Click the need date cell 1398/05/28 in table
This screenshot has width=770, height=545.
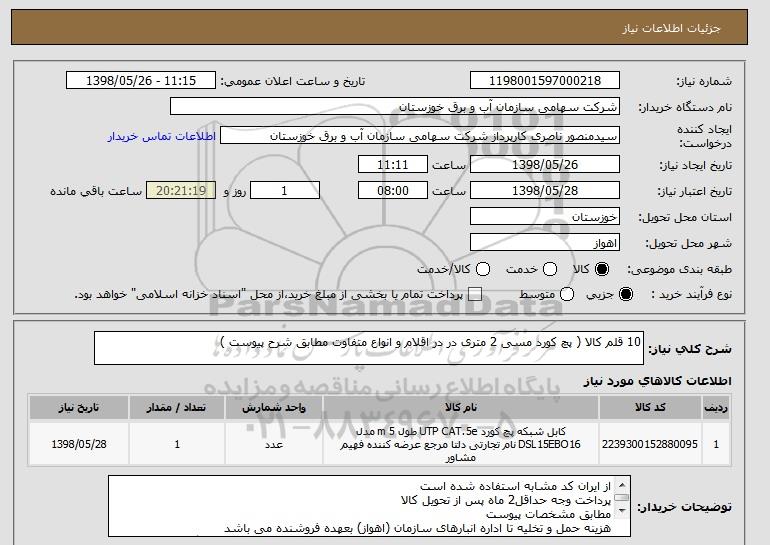[x=79, y=444]
